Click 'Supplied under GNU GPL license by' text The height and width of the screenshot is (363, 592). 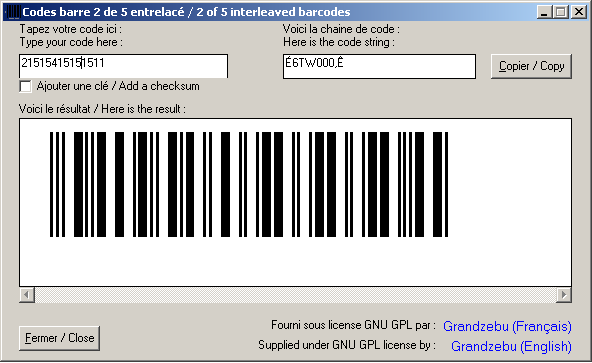[347, 345]
